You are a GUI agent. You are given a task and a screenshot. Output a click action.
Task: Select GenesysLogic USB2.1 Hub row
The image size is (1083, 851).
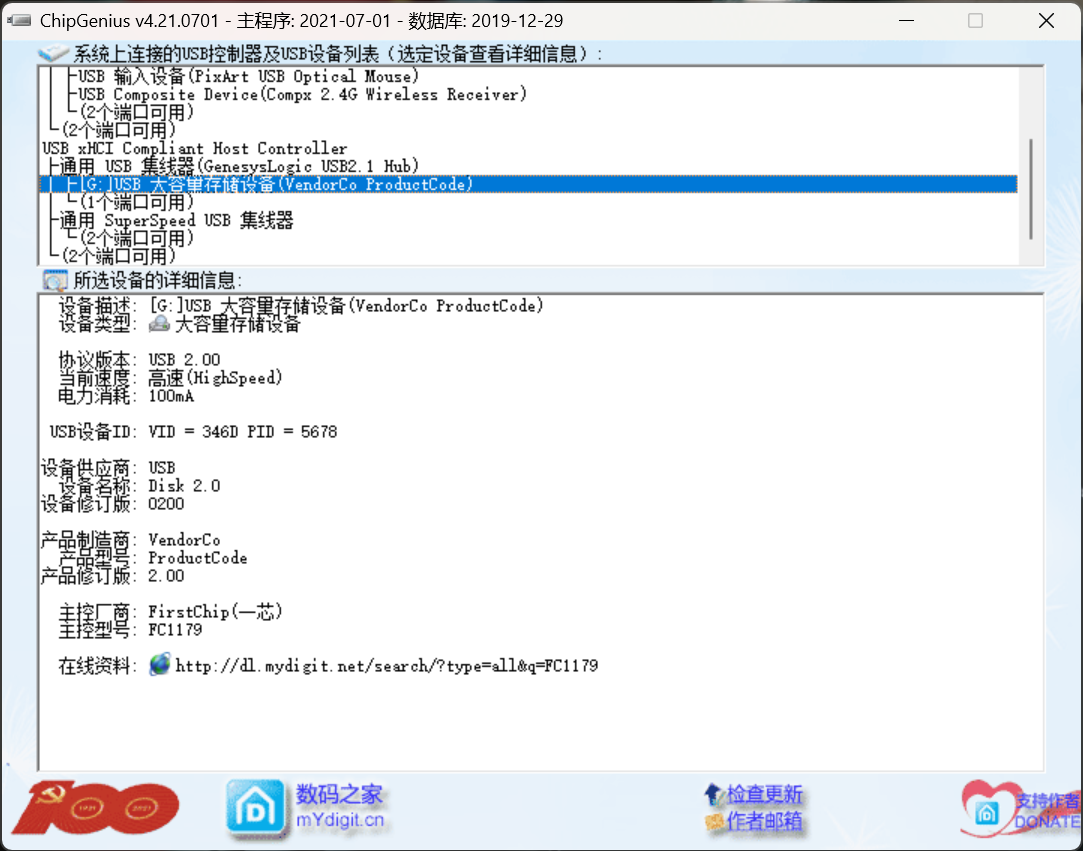pos(239,166)
